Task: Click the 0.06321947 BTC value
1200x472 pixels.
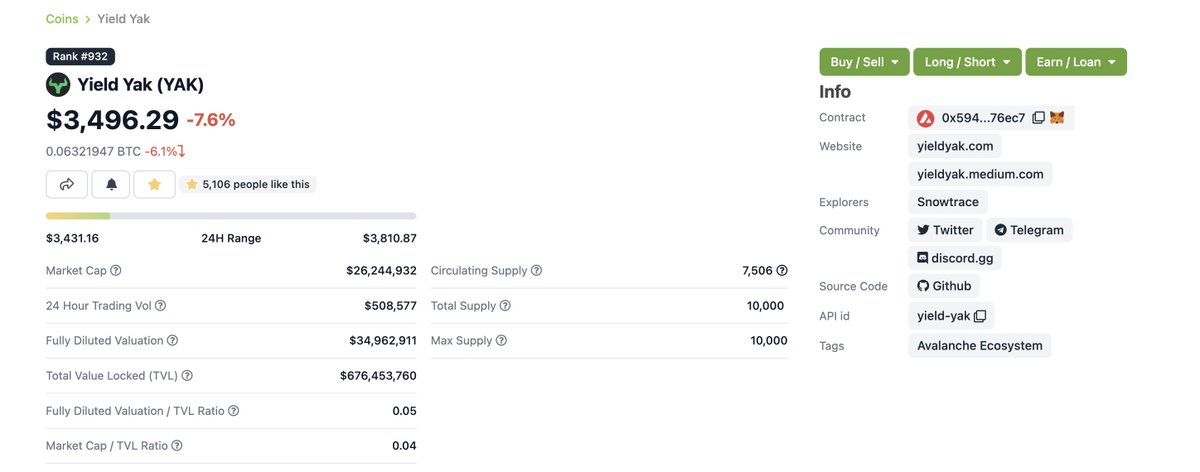Action: click(93, 152)
